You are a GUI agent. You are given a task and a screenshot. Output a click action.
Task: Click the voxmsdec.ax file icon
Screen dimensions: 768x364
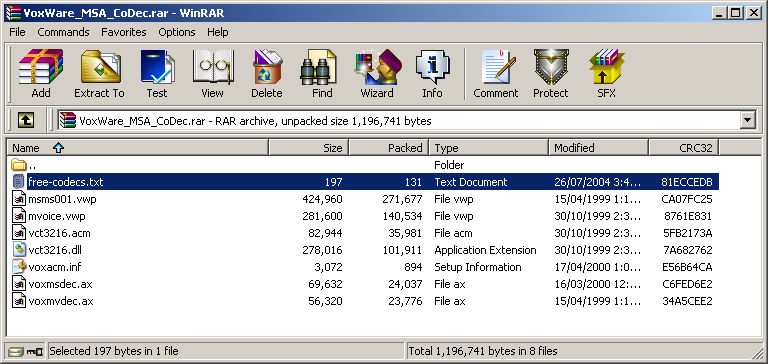coord(19,284)
